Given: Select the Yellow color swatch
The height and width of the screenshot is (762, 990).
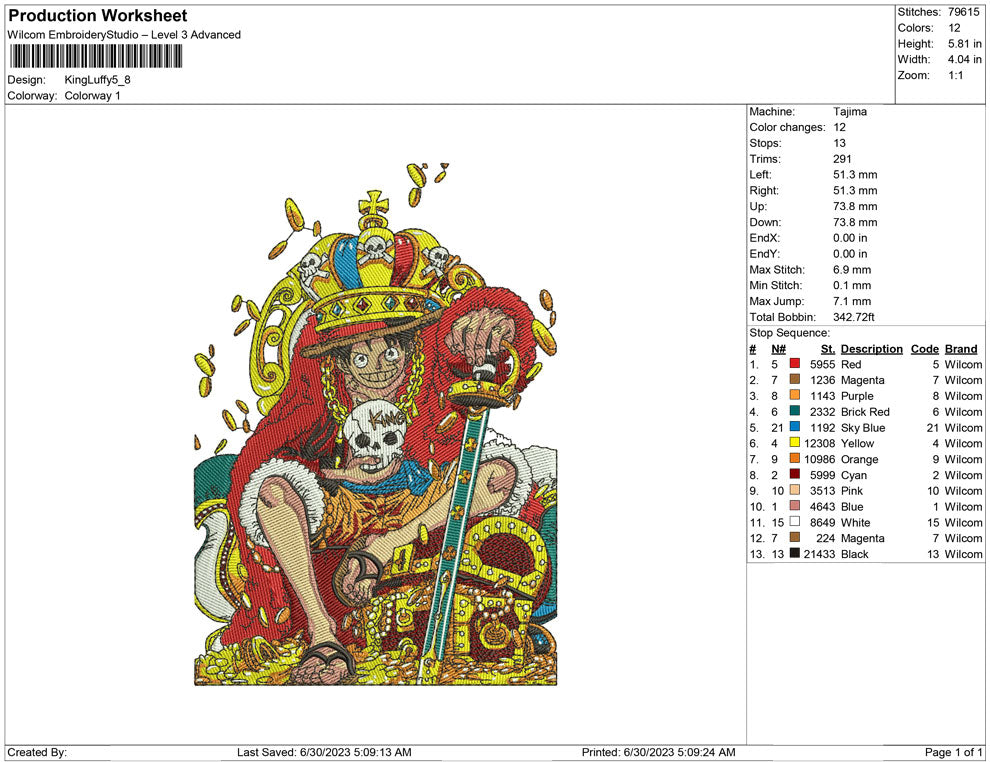Looking at the screenshot, I should [795, 443].
